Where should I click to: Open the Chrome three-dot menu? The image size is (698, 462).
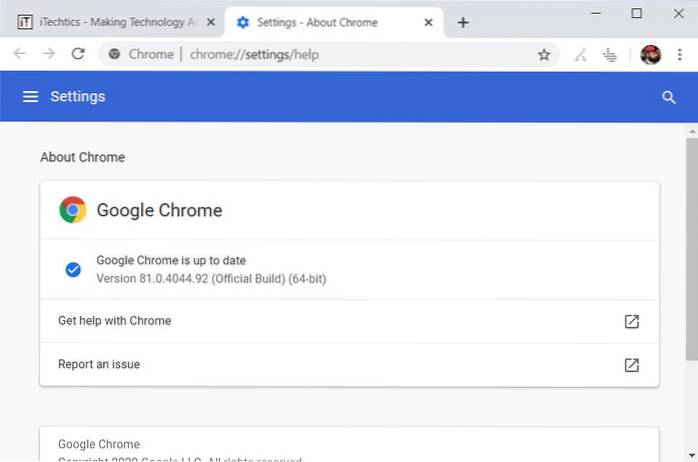pos(679,54)
